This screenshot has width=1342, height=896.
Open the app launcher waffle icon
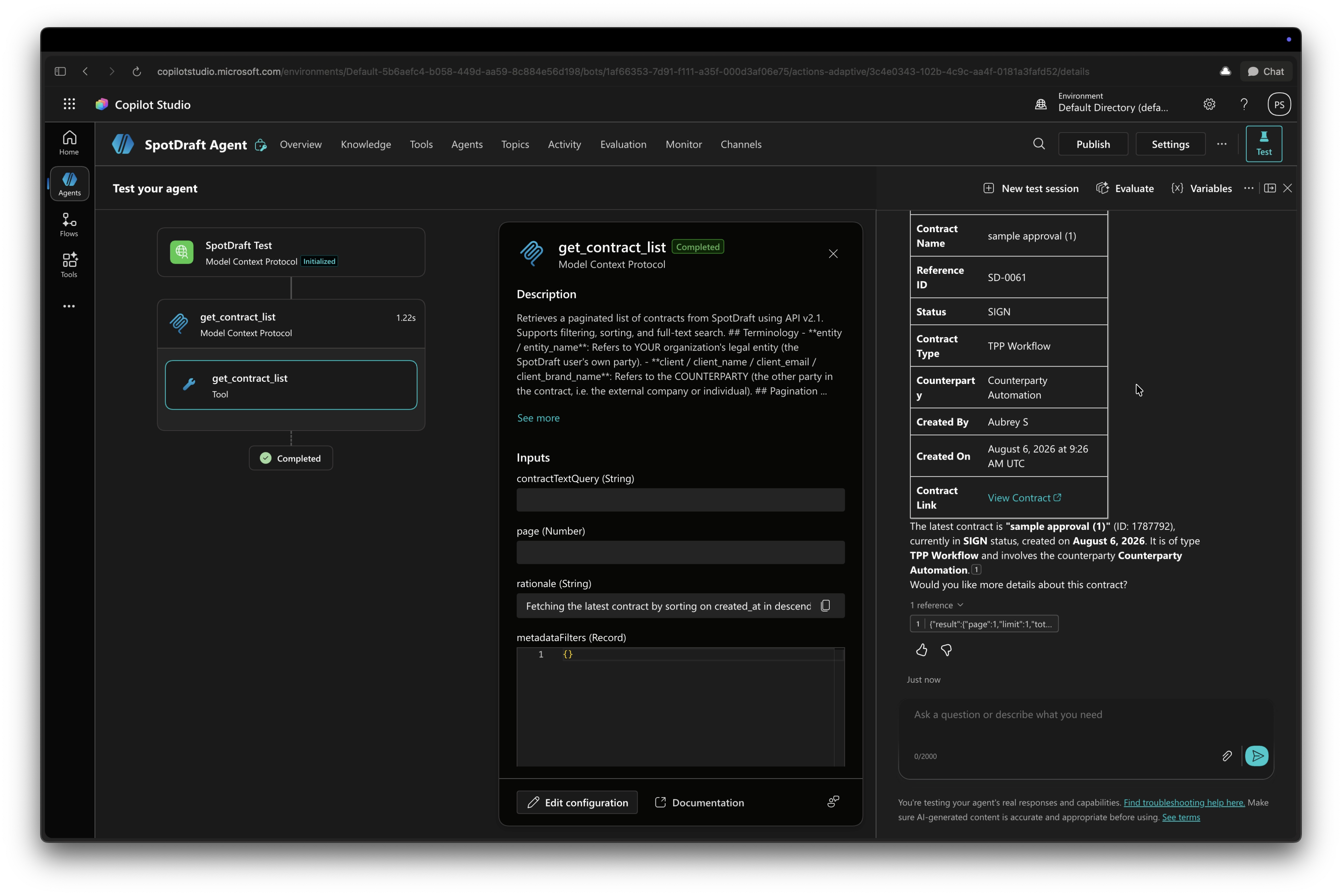(x=69, y=104)
